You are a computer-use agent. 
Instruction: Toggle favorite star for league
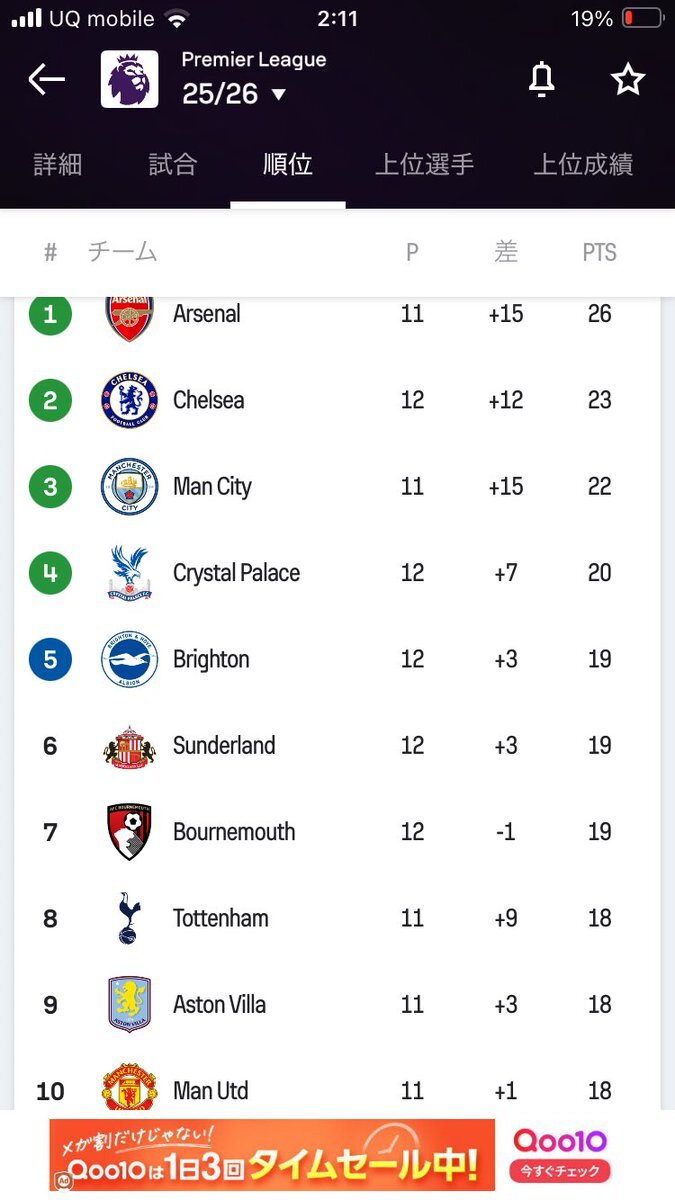628,79
